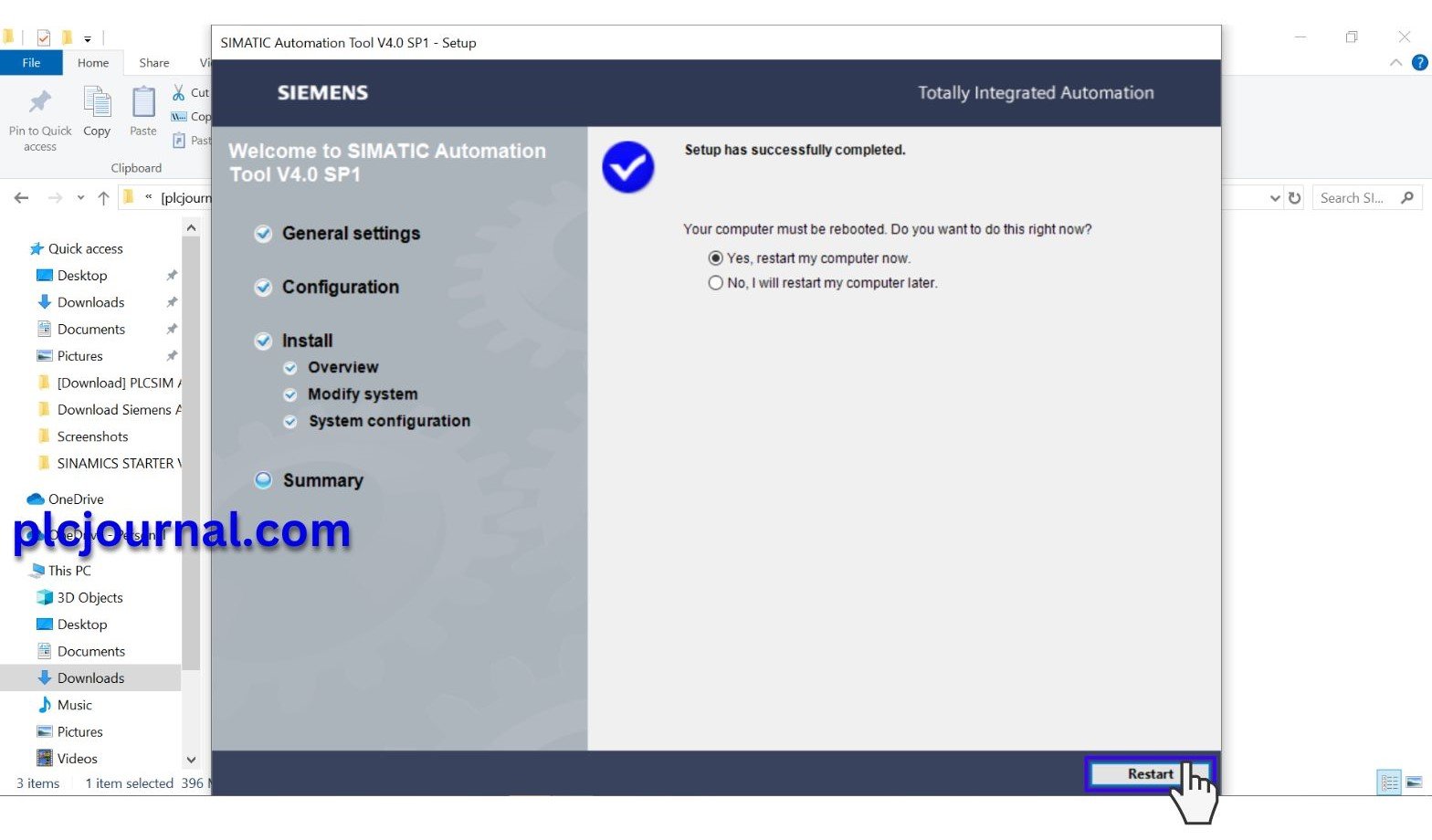This screenshot has width=1432, height=840.
Task: Select 'Yes, restart my computer now'
Action: [x=809, y=258]
